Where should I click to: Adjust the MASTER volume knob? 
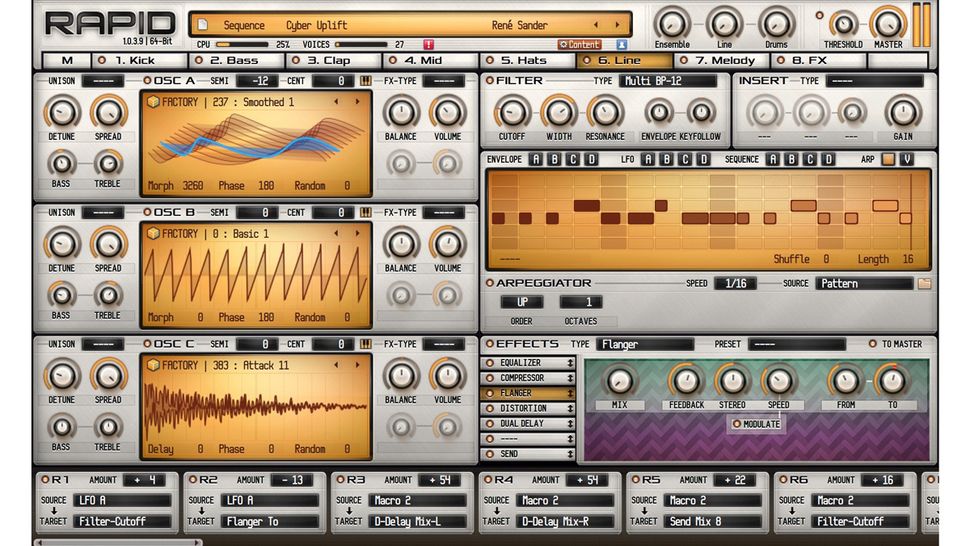click(888, 23)
